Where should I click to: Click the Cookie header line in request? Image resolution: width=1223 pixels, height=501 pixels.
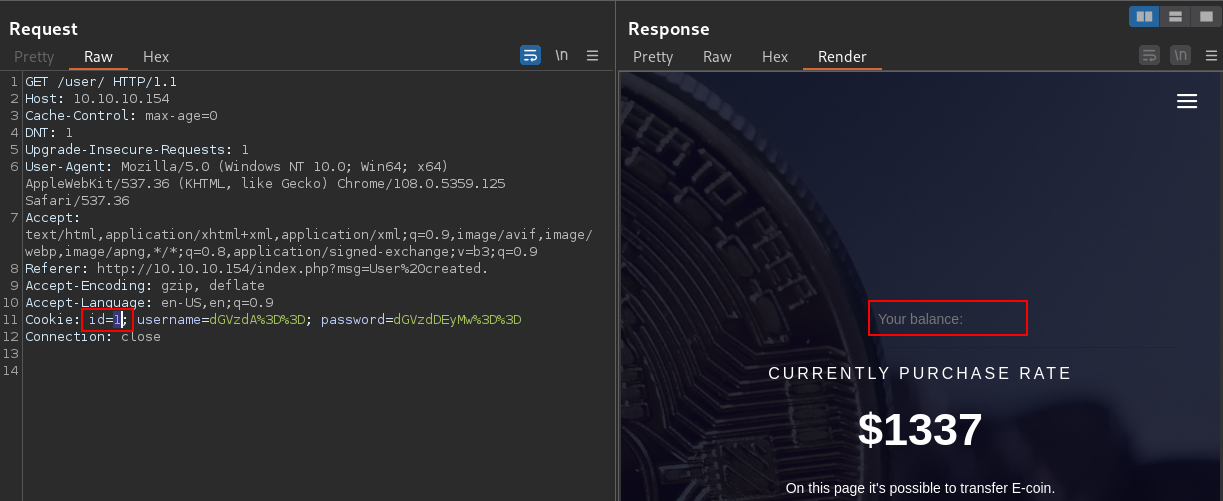pos(273,320)
